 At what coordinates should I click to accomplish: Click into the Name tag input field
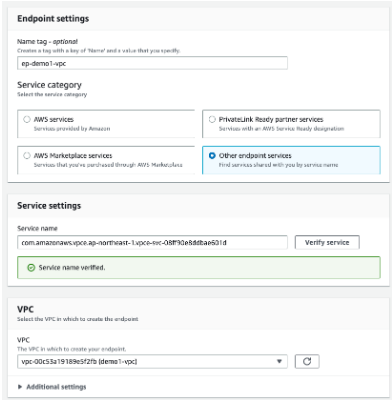152,63
